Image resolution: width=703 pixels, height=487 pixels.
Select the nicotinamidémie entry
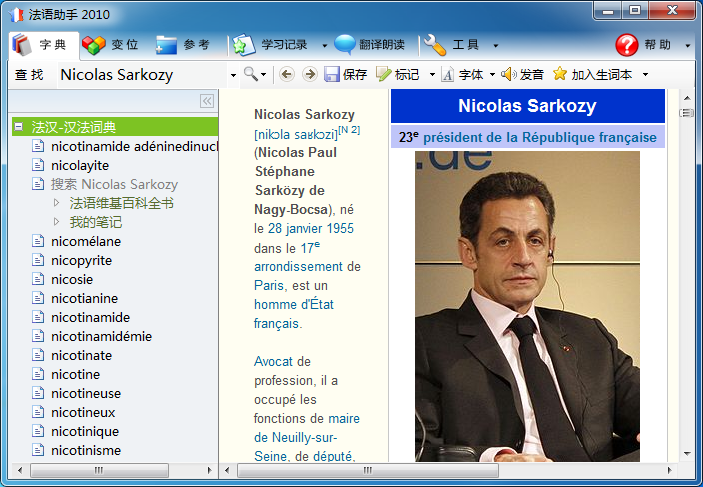coord(101,336)
